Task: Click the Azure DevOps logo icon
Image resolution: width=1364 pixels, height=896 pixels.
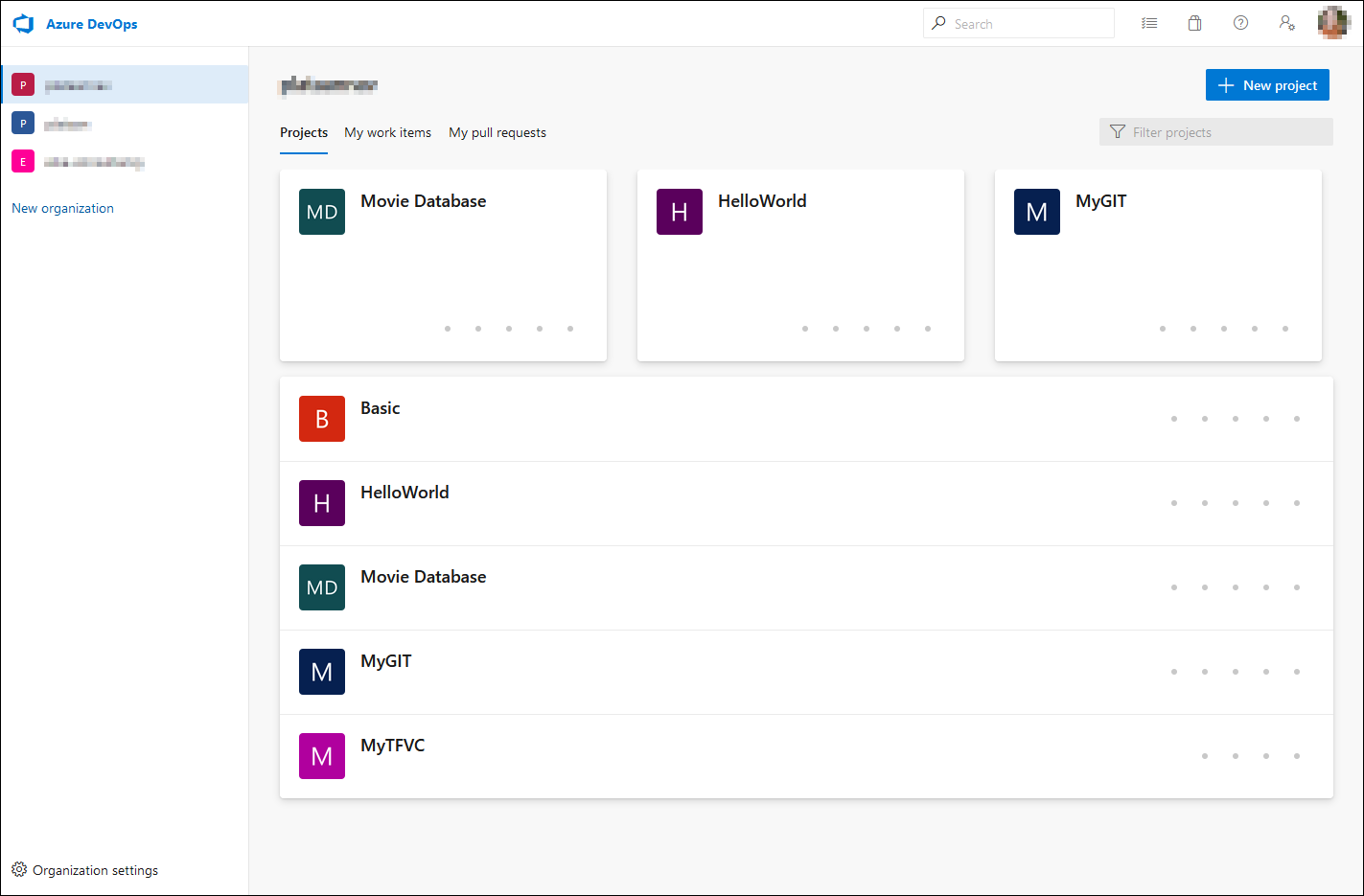Action: pyautogui.click(x=24, y=24)
